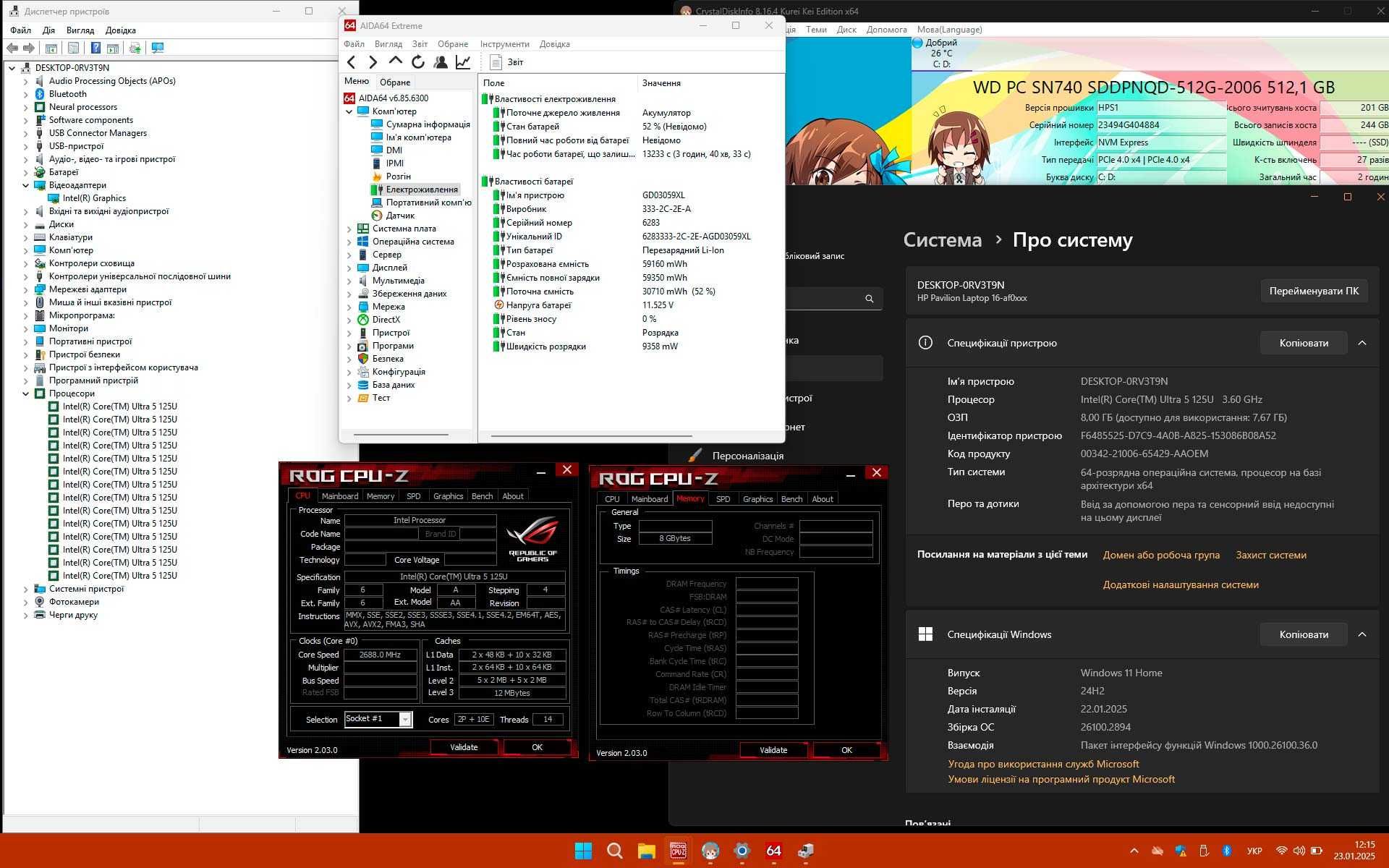The height and width of the screenshot is (868, 1389).
Task: Click Bluetooth tray icon
Action: coord(1226,851)
